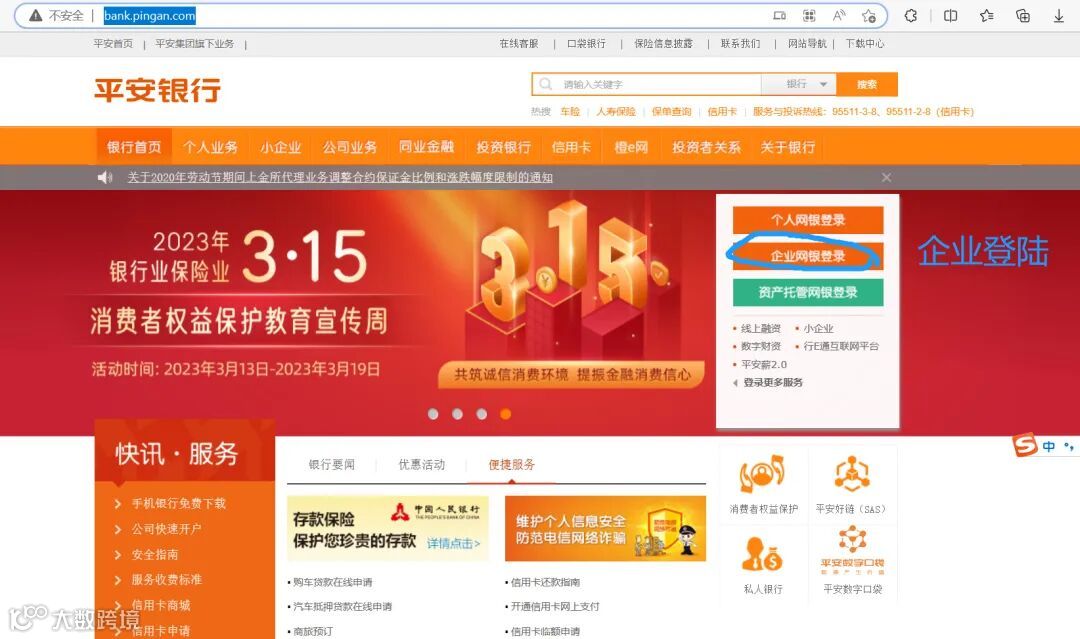Open 平安好链 (SAS) icon
Screen dimensions: 1080x639
click(x=852, y=473)
